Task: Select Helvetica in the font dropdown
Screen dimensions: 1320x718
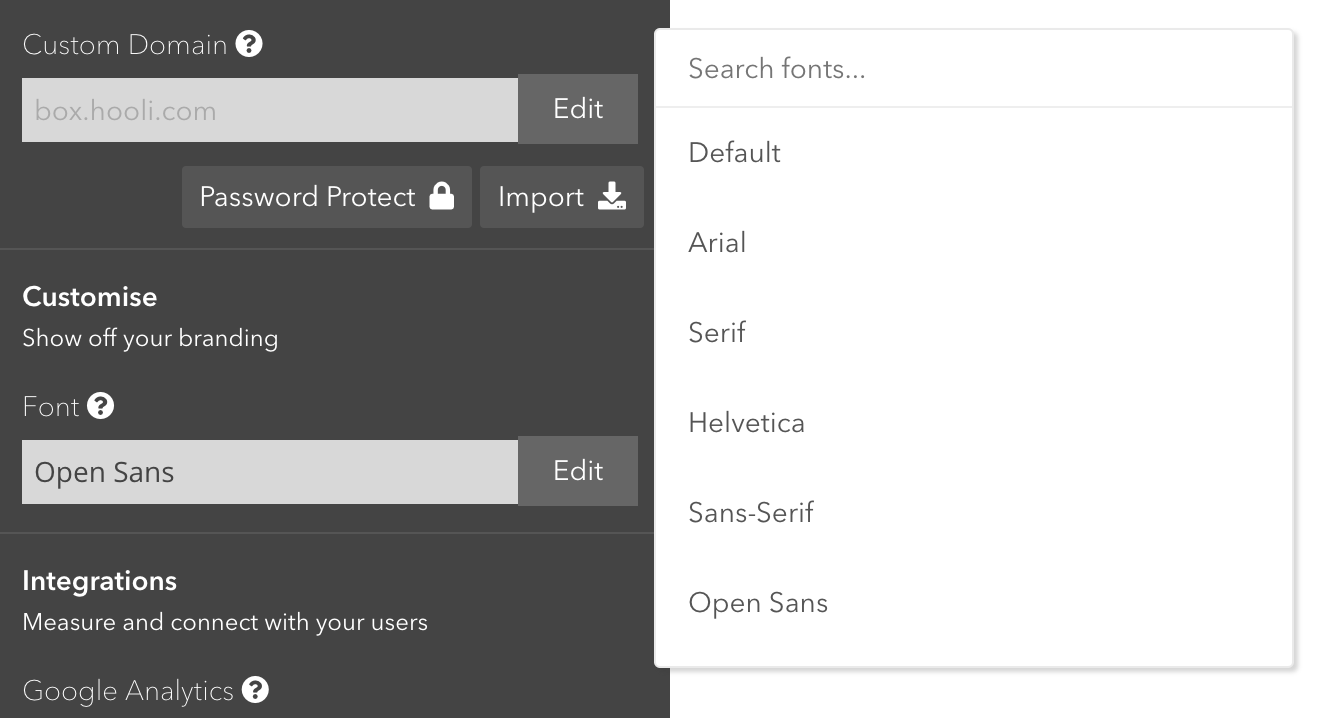Action: point(746,423)
